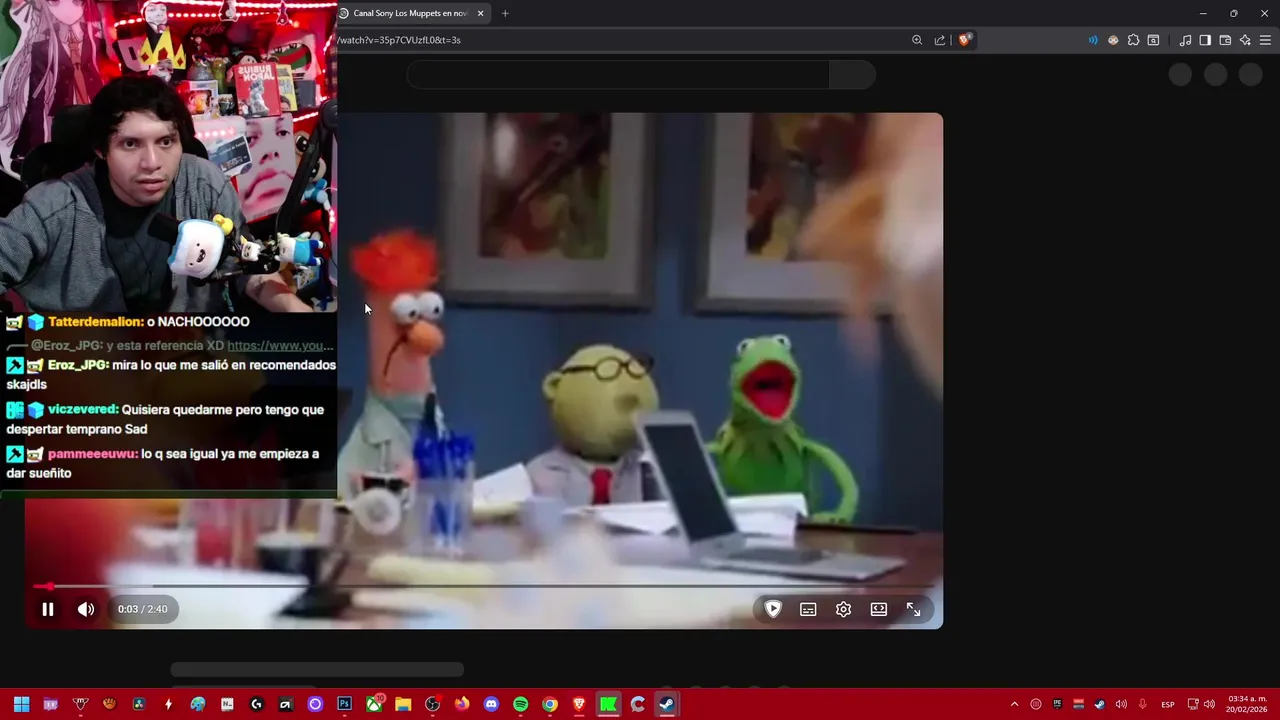Switch the ESP keyboard language
The height and width of the screenshot is (720, 1280).
tap(1168, 704)
